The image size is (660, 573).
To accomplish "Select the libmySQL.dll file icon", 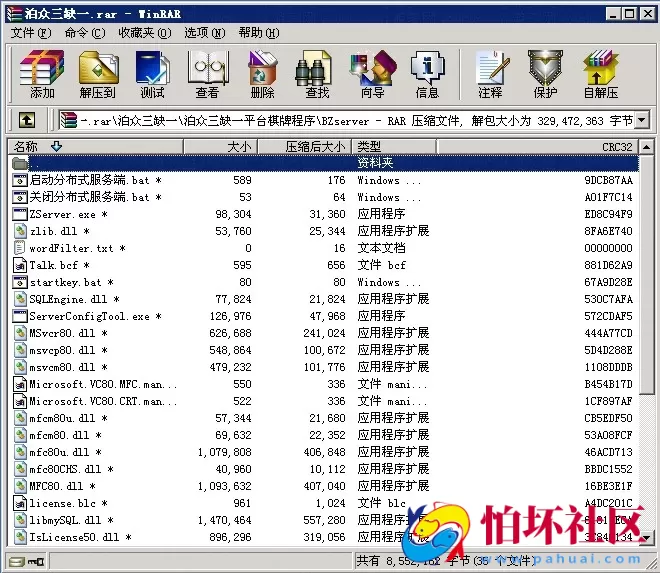I will (x=19, y=520).
